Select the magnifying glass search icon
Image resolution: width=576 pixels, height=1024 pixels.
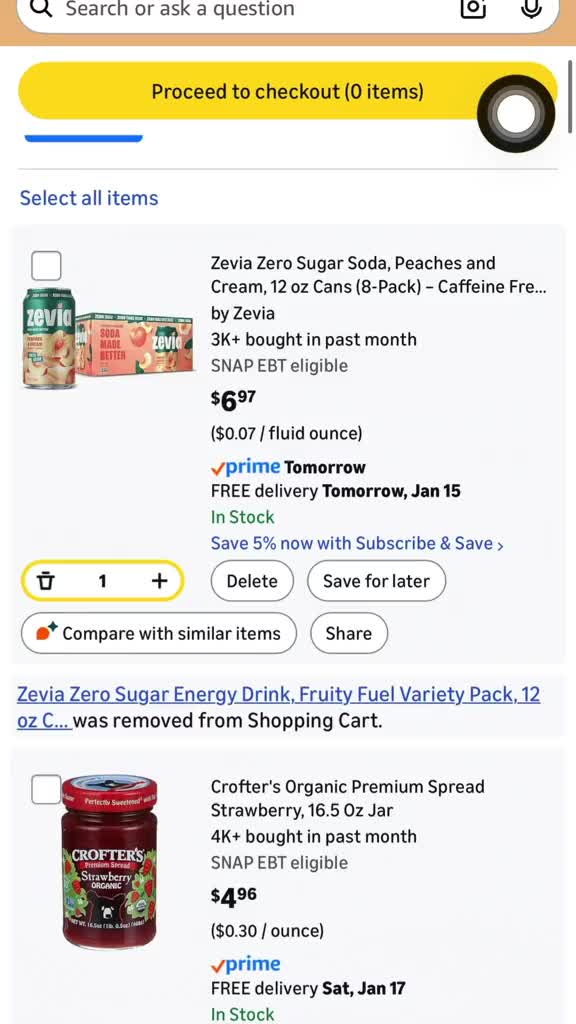pyautogui.click(x=41, y=10)
